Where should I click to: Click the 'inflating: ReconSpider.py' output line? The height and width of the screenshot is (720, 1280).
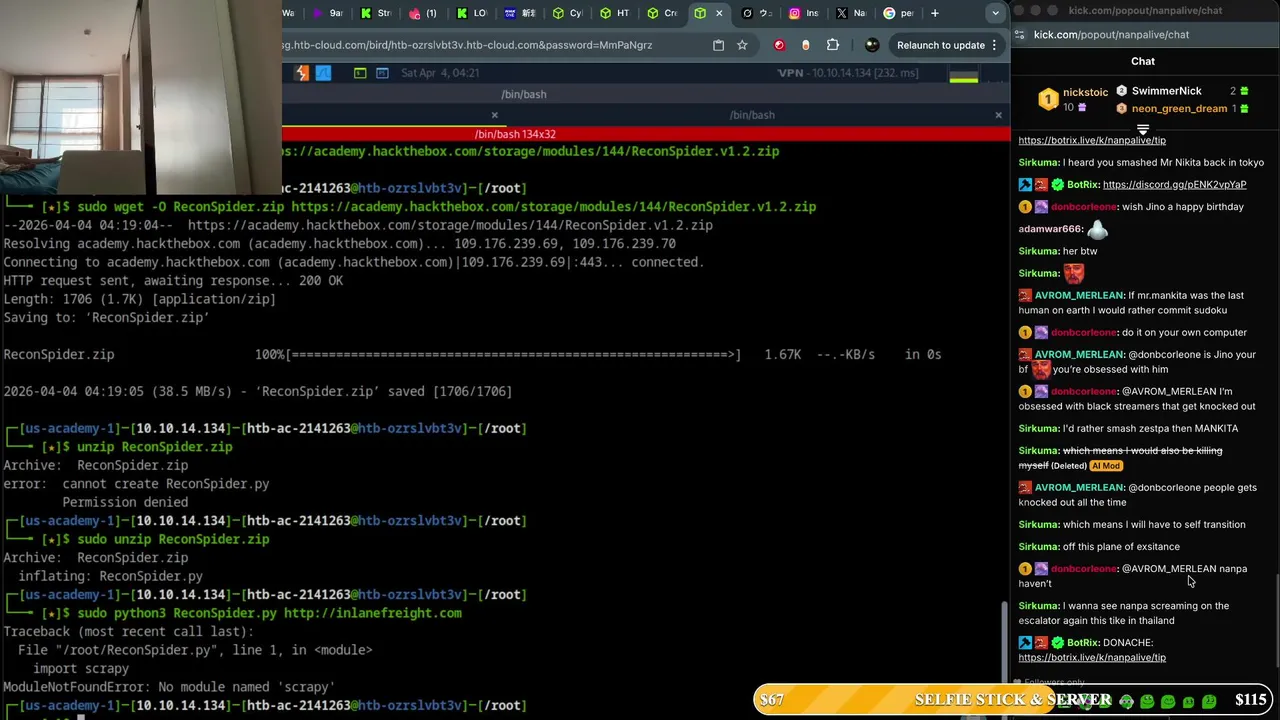click(x=110, y=576)
